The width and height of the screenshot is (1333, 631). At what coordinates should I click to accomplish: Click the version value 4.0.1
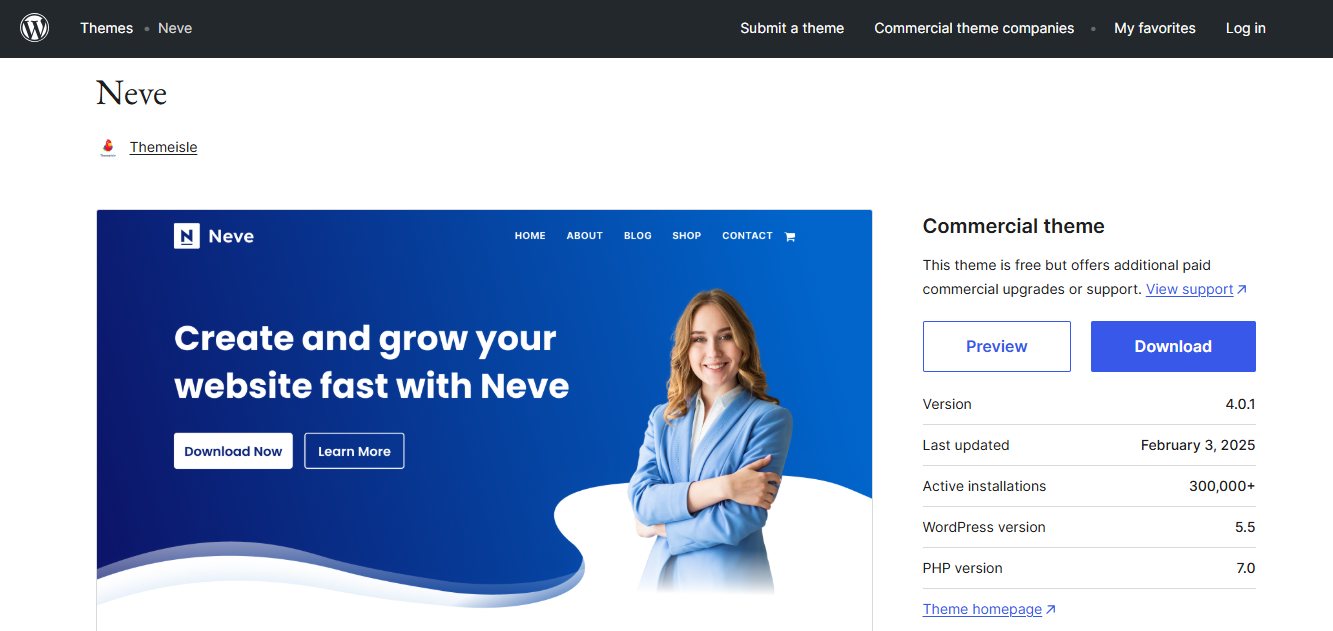coord(1240,404)
